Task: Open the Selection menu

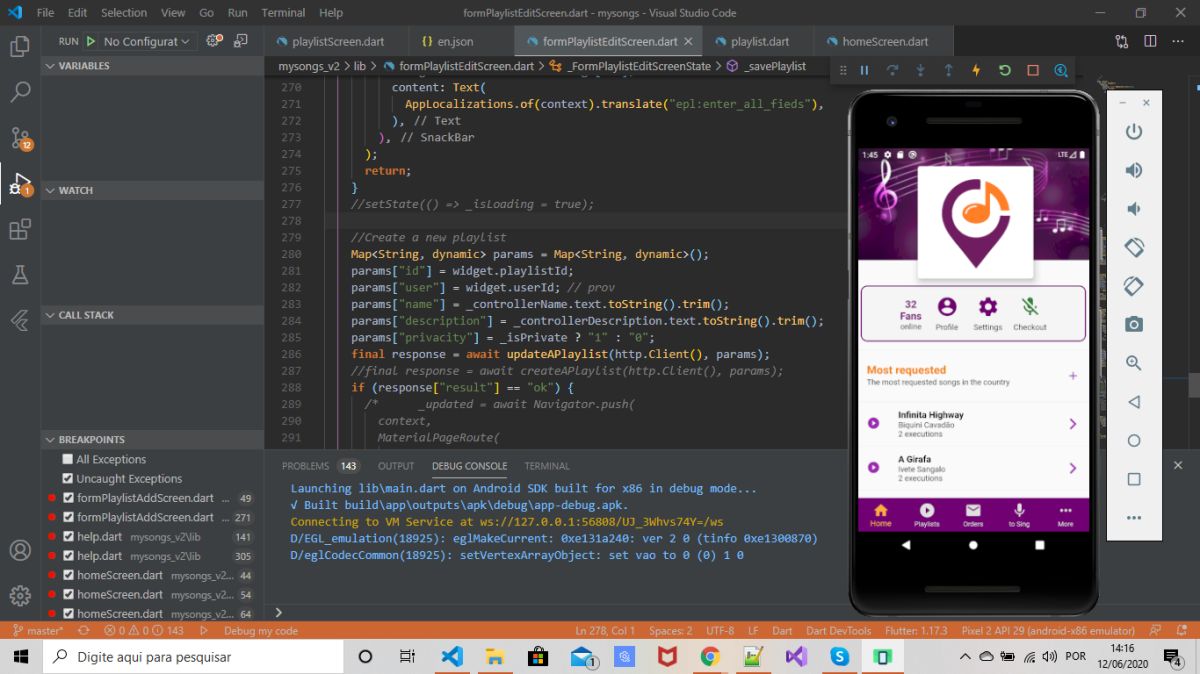Action: tap(124, 13)
